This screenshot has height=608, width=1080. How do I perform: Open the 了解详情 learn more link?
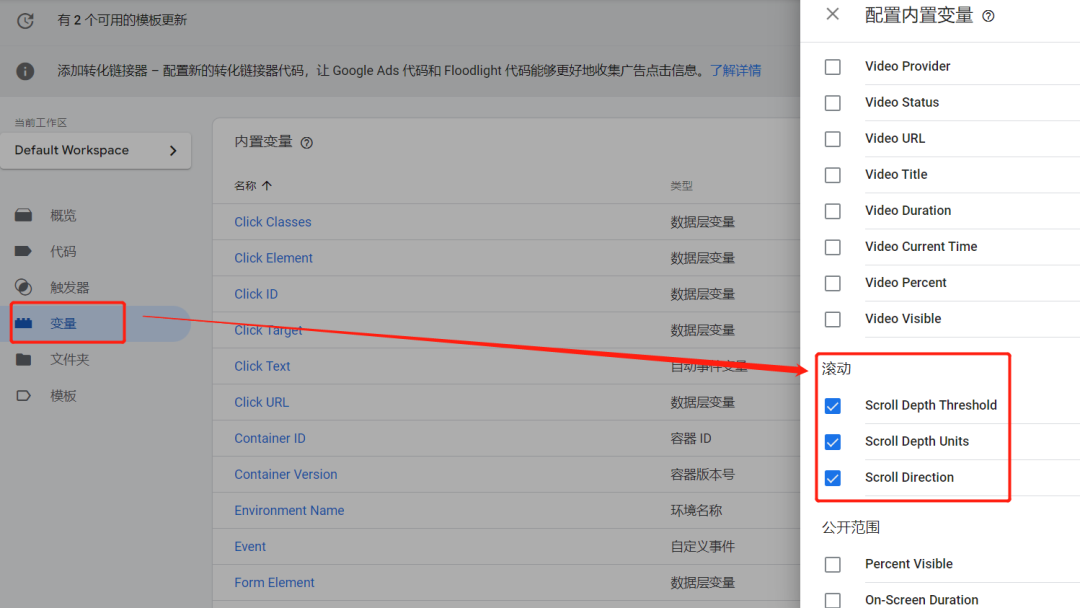(x=735, y=71)
